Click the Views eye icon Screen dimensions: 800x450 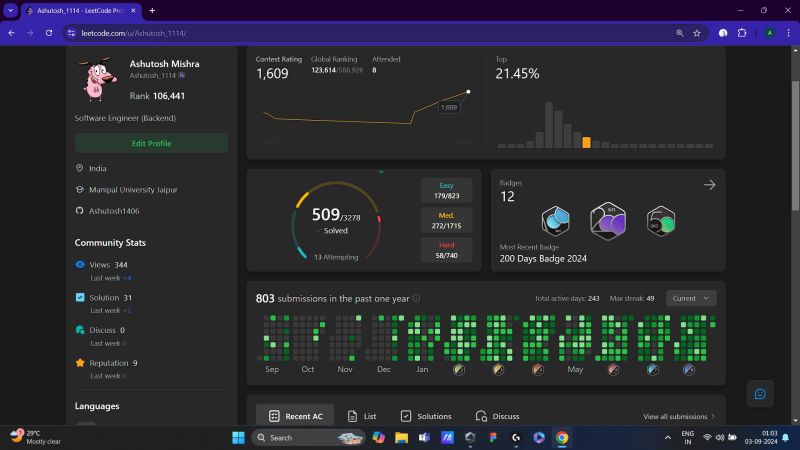click(80, 264)
